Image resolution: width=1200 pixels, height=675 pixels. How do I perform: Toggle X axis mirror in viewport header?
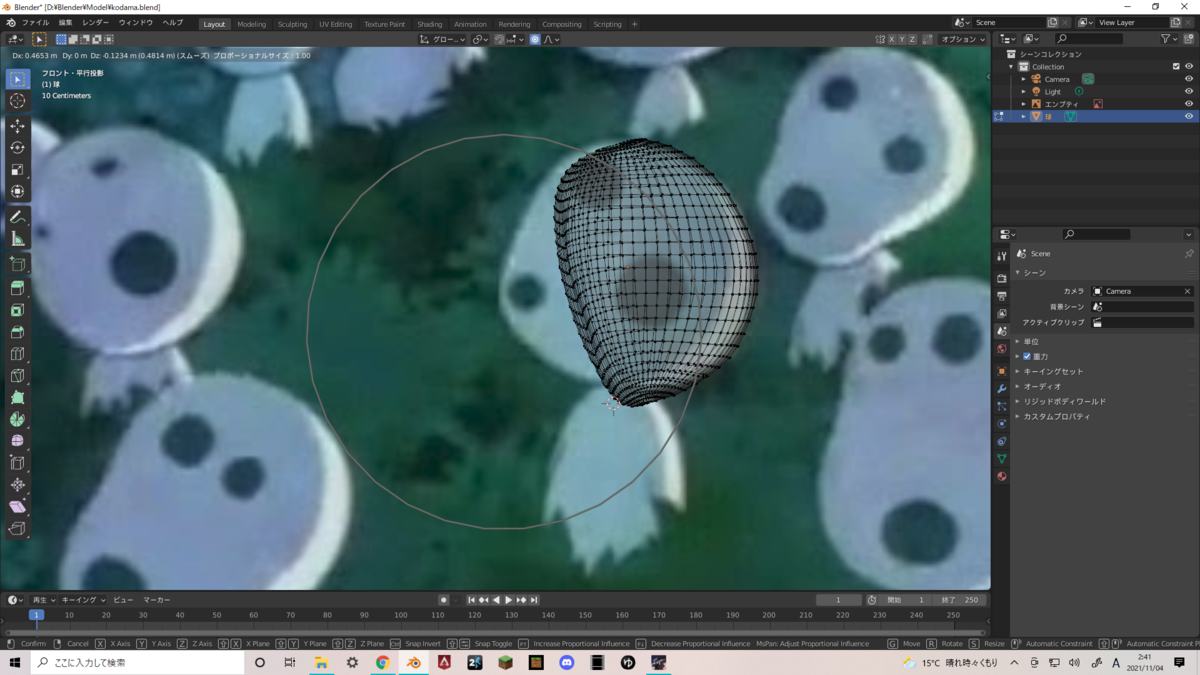[x=891, y=40]
